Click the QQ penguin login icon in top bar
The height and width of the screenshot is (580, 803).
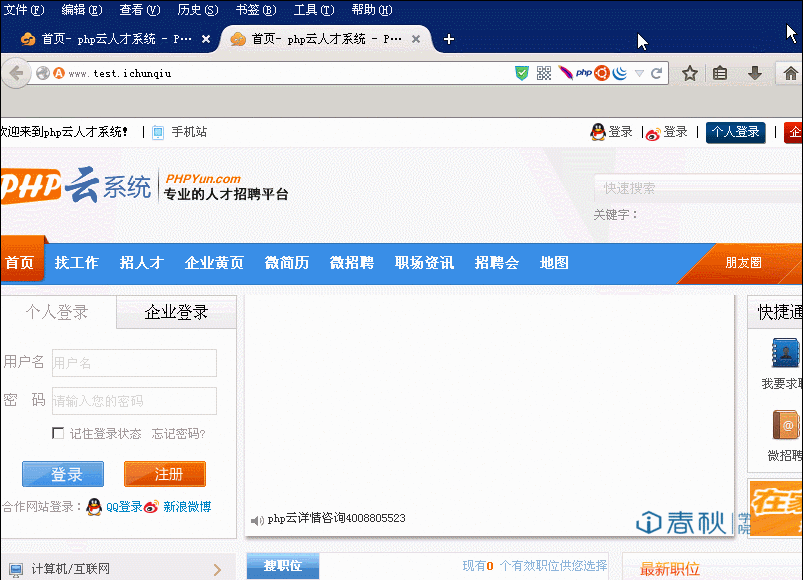[x=598, y=132]
